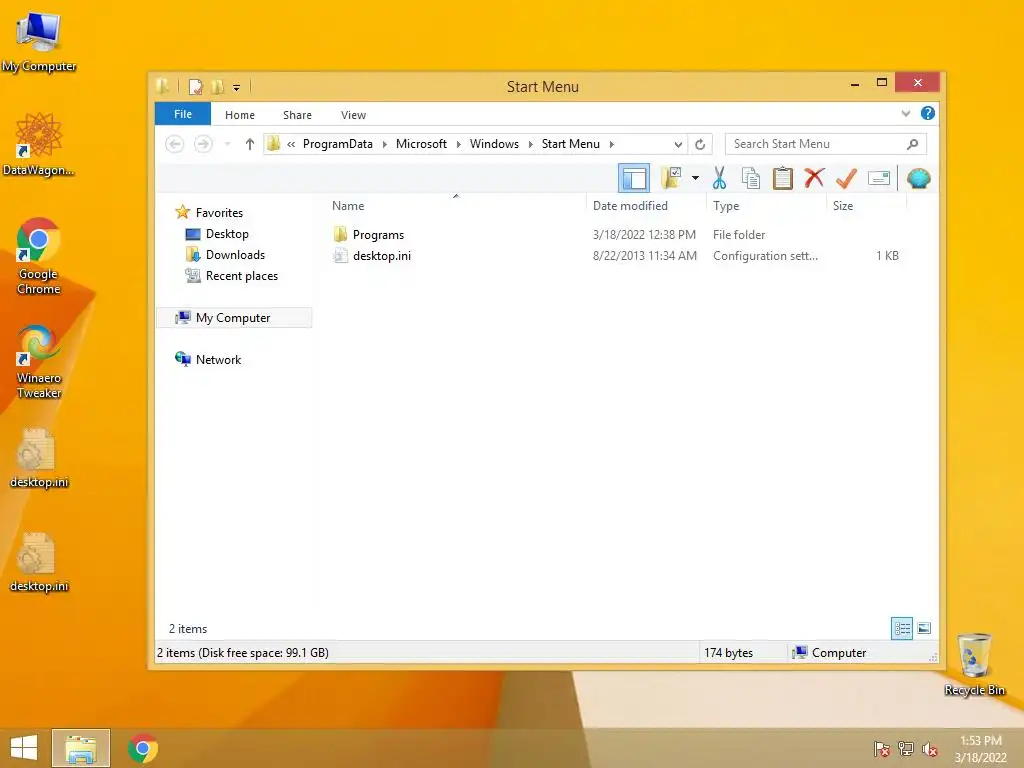Sort by the Name column header

(348, 206)
